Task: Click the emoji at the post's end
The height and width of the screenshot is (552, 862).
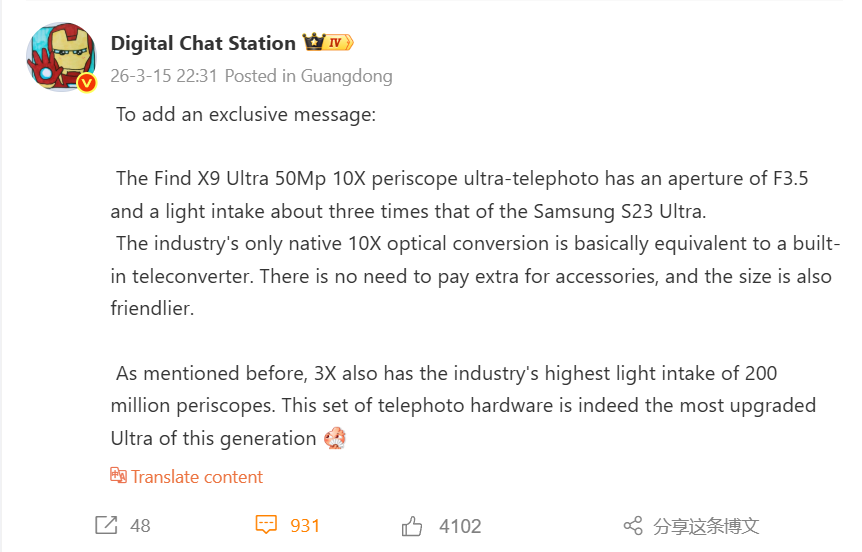Action: 335,438
